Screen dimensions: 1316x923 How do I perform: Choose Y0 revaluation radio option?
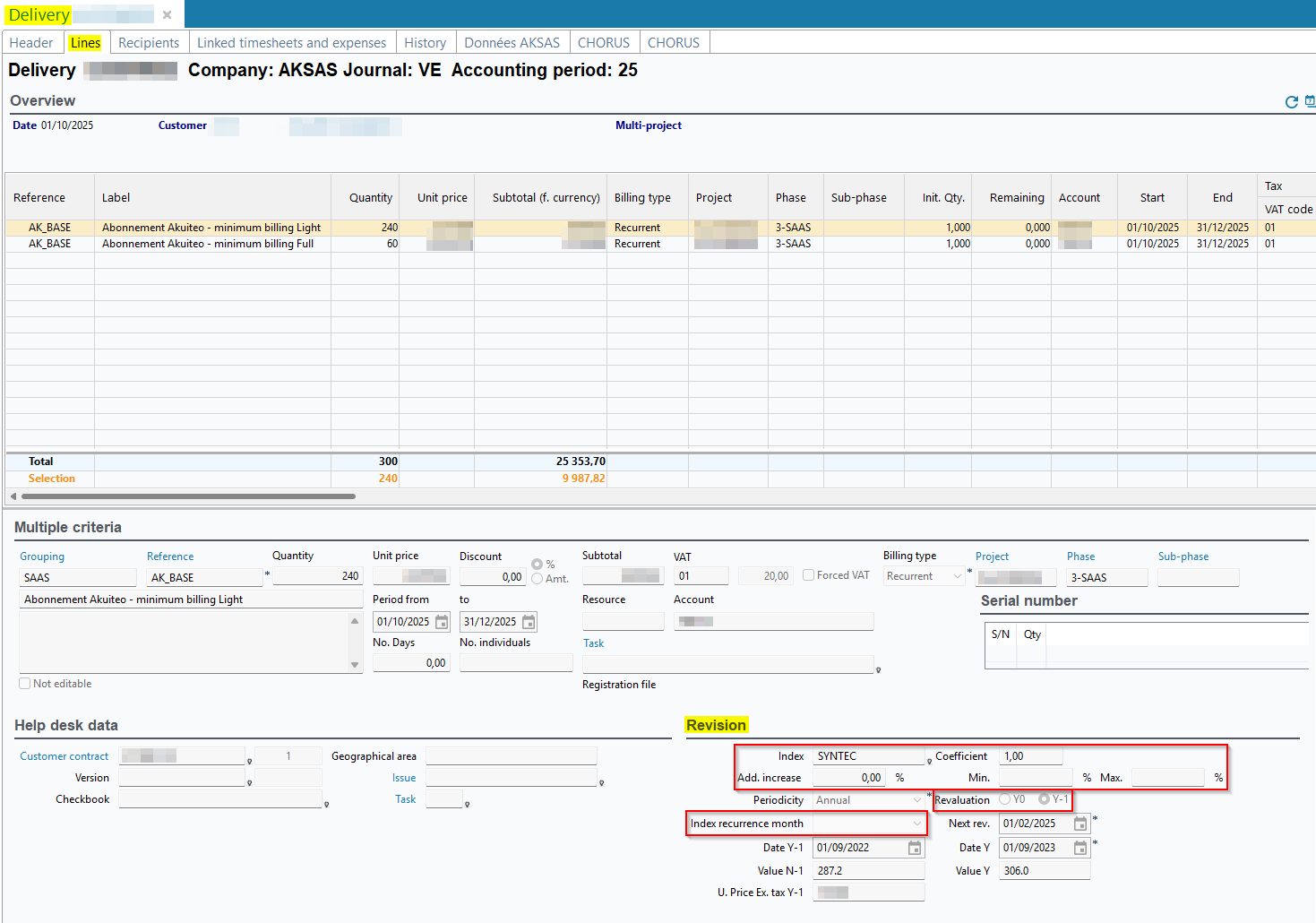tap(1004, 799)
